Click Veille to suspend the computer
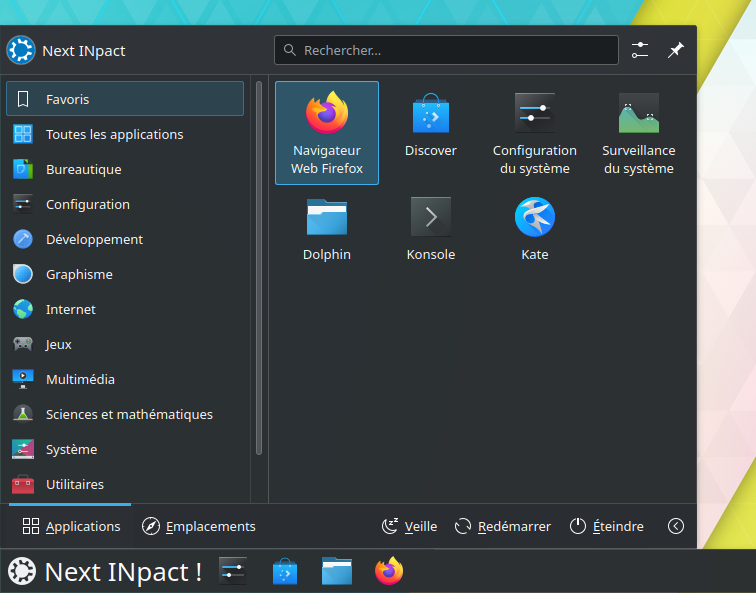 click(x=409, y=526)
